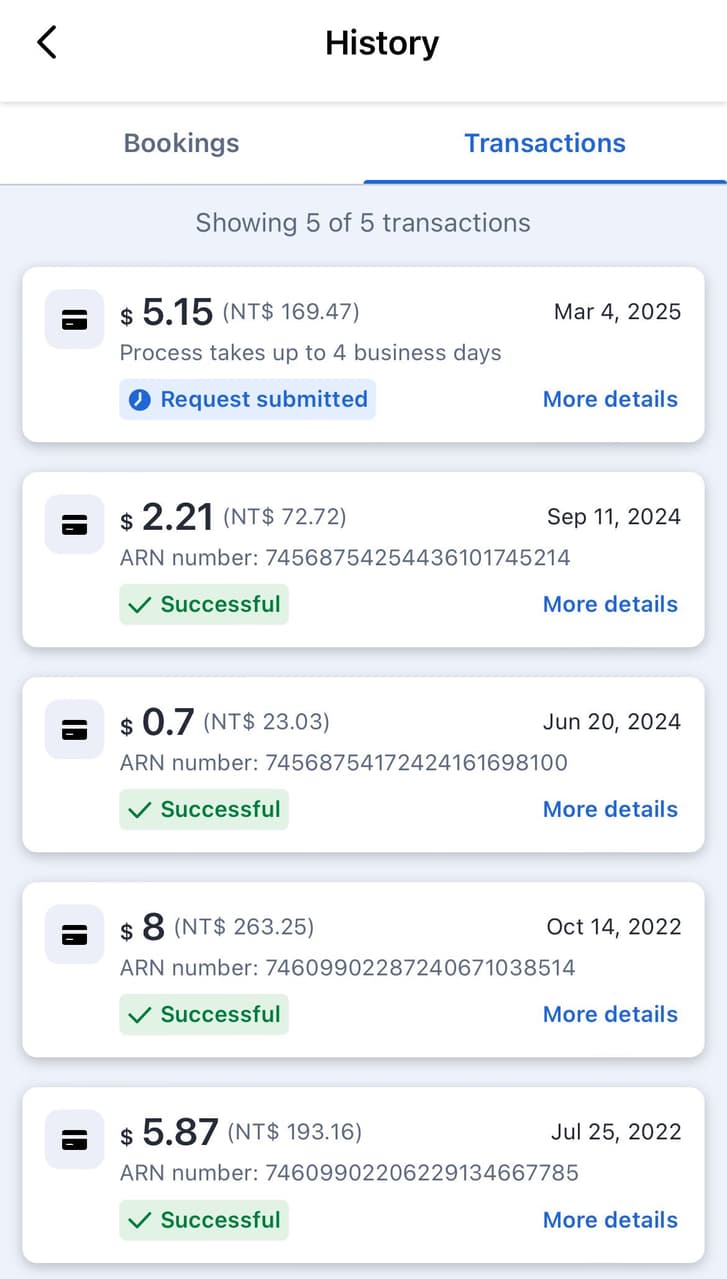The image size is (727, 1279).
Task: Tap the back arrow icon
Action: point(47,43)
